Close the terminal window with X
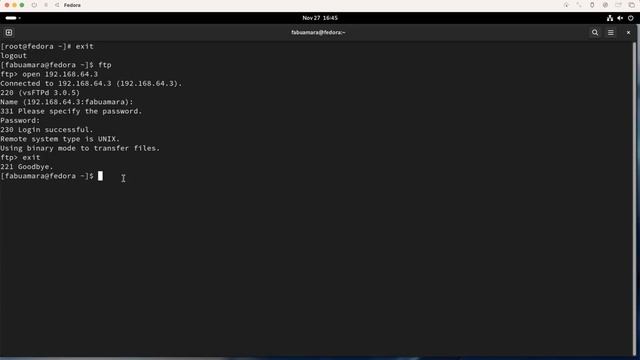This screenshot has width=640, height=360. [628, 32]
